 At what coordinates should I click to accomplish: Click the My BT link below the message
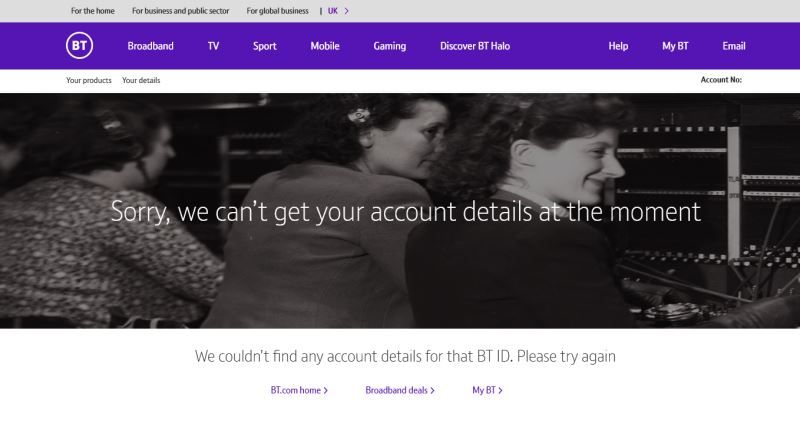tap(487, 390)
